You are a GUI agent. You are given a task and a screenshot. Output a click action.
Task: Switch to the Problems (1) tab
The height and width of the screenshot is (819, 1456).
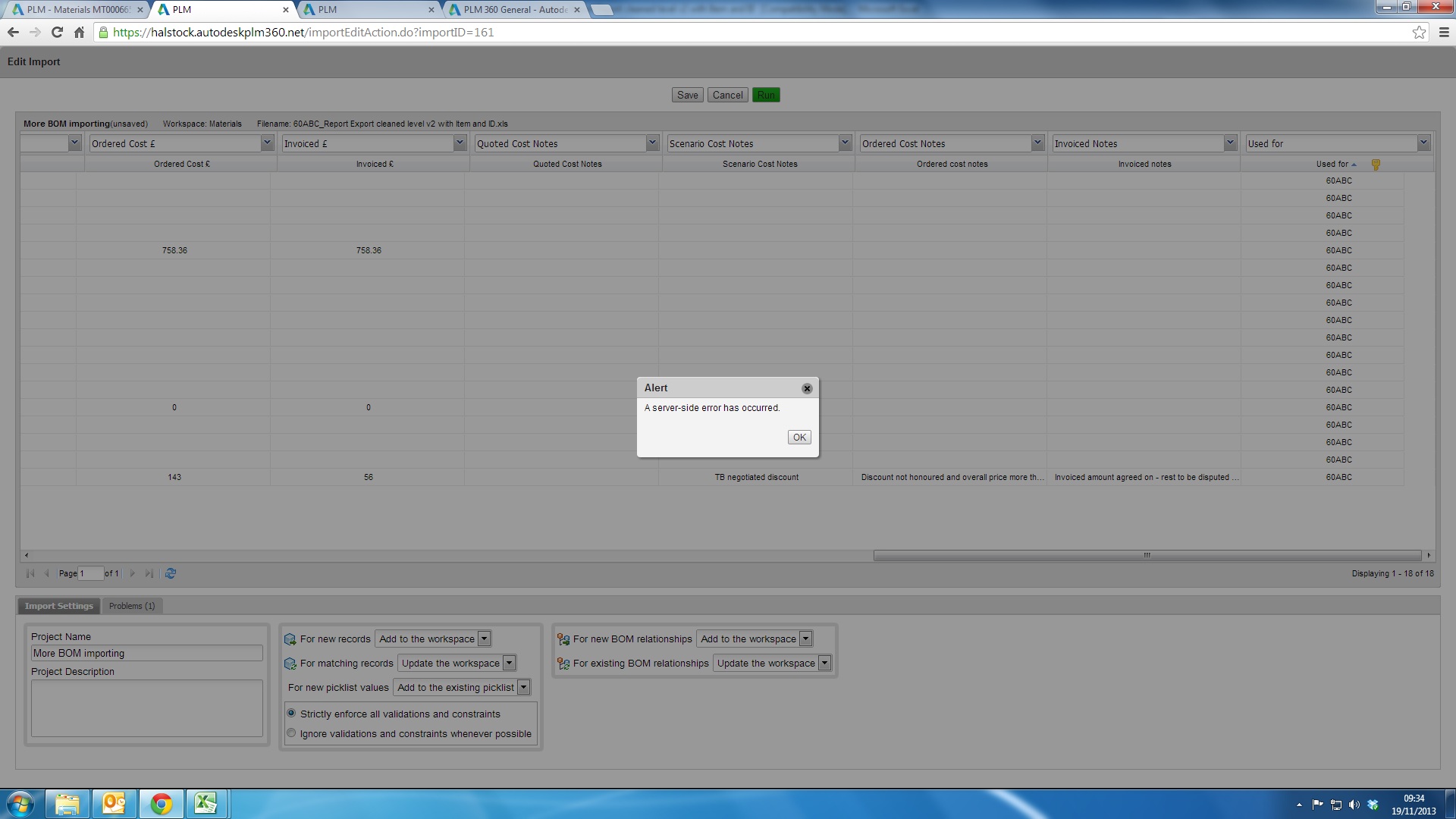point(132,606)
